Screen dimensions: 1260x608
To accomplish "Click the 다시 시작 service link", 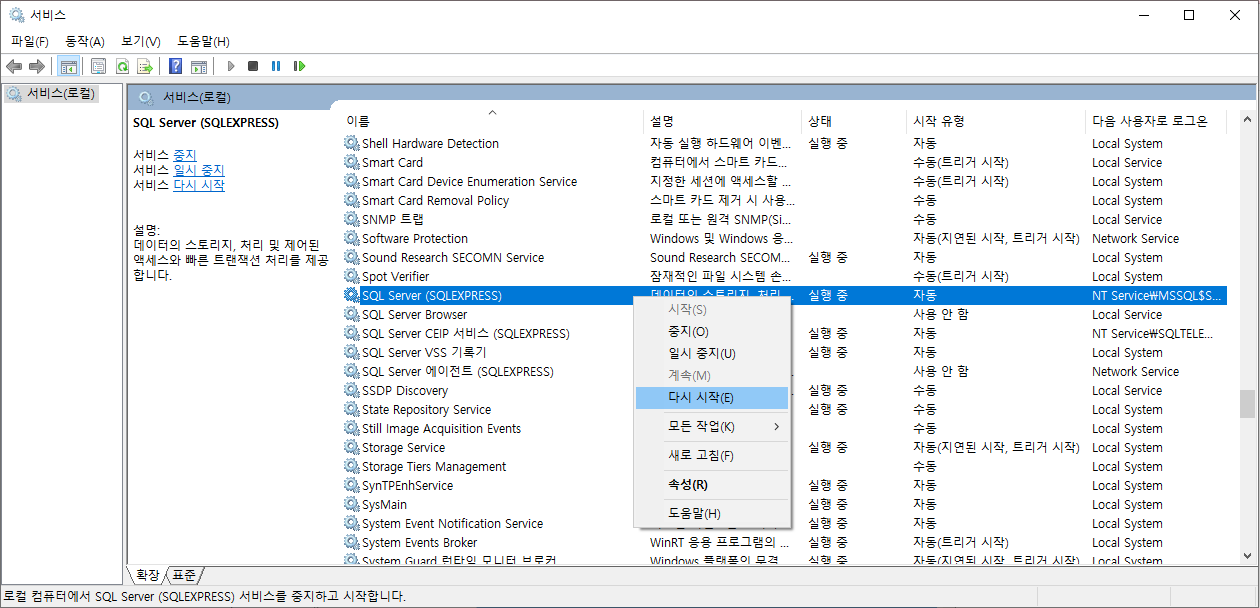I will point(199,185).
